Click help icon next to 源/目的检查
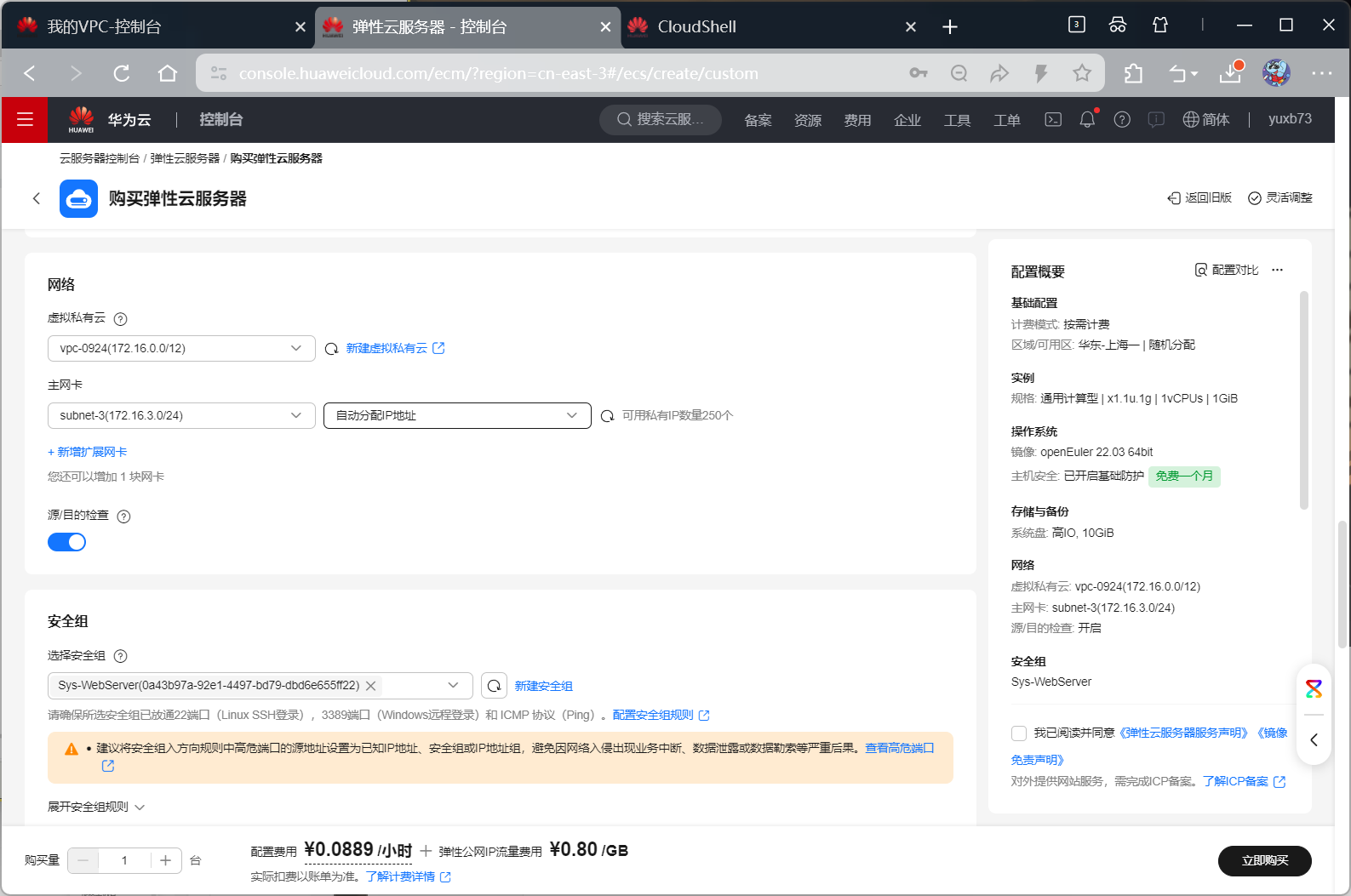 point(123,516)
